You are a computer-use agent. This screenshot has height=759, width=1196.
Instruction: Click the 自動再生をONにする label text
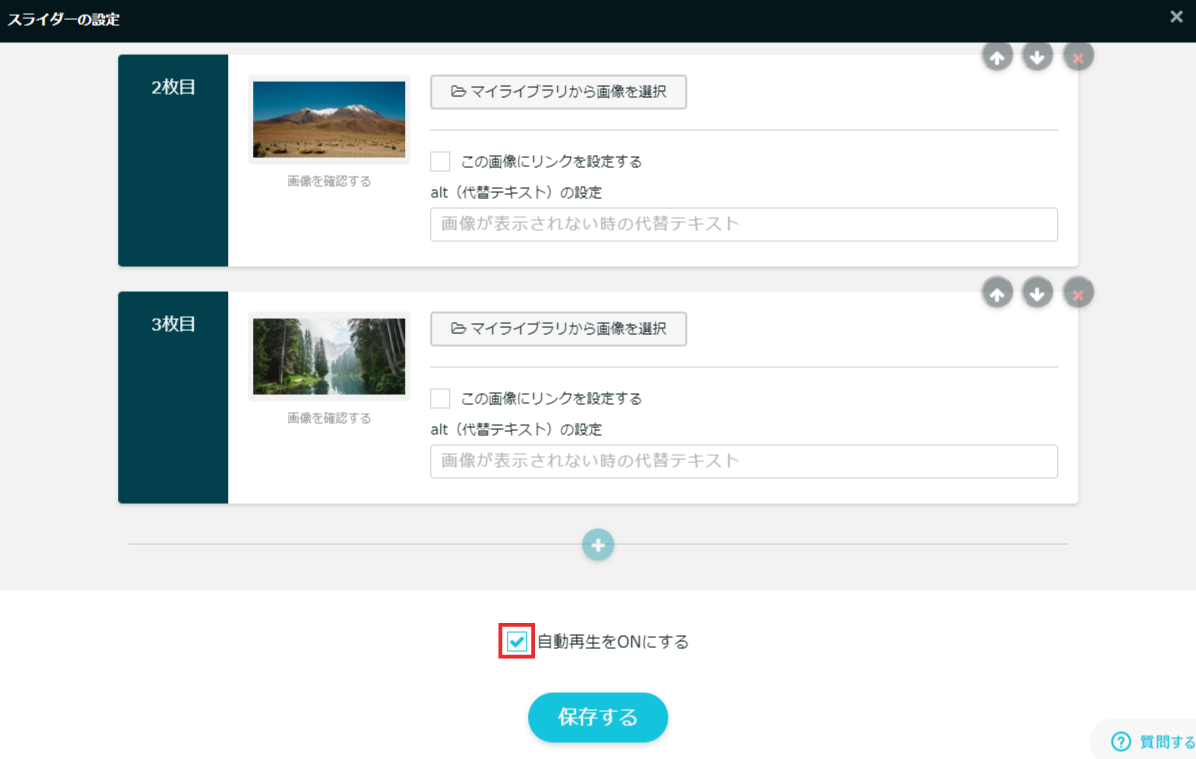613,642
